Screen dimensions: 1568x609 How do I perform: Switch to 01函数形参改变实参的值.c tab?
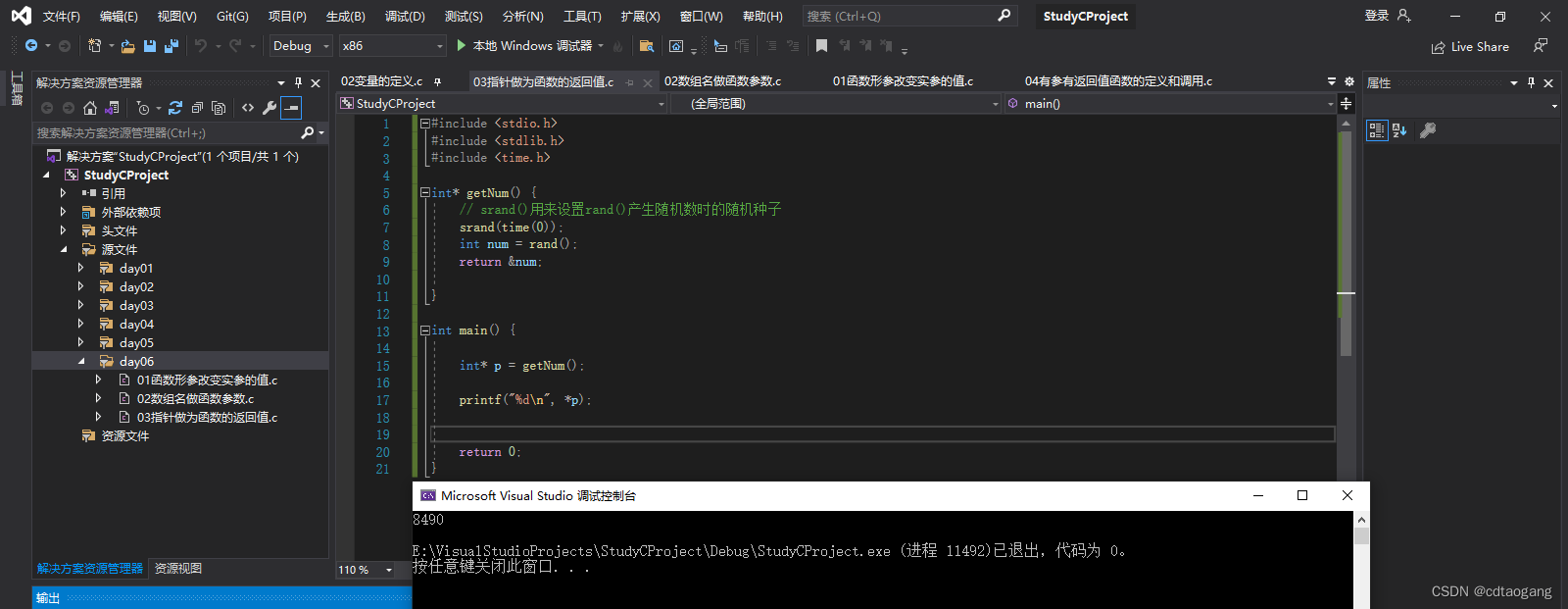tap(903, 81)
